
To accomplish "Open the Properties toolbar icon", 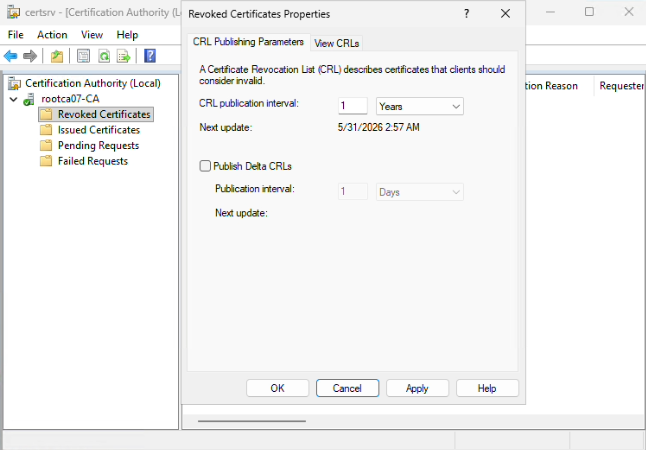I will (x=83, y=56).
